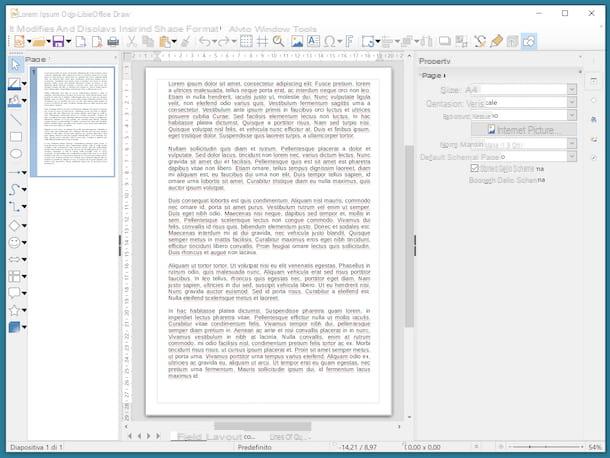The image size is (610, 458).
Task: Click the Line Color tool
Action: [x=14, y=84]
